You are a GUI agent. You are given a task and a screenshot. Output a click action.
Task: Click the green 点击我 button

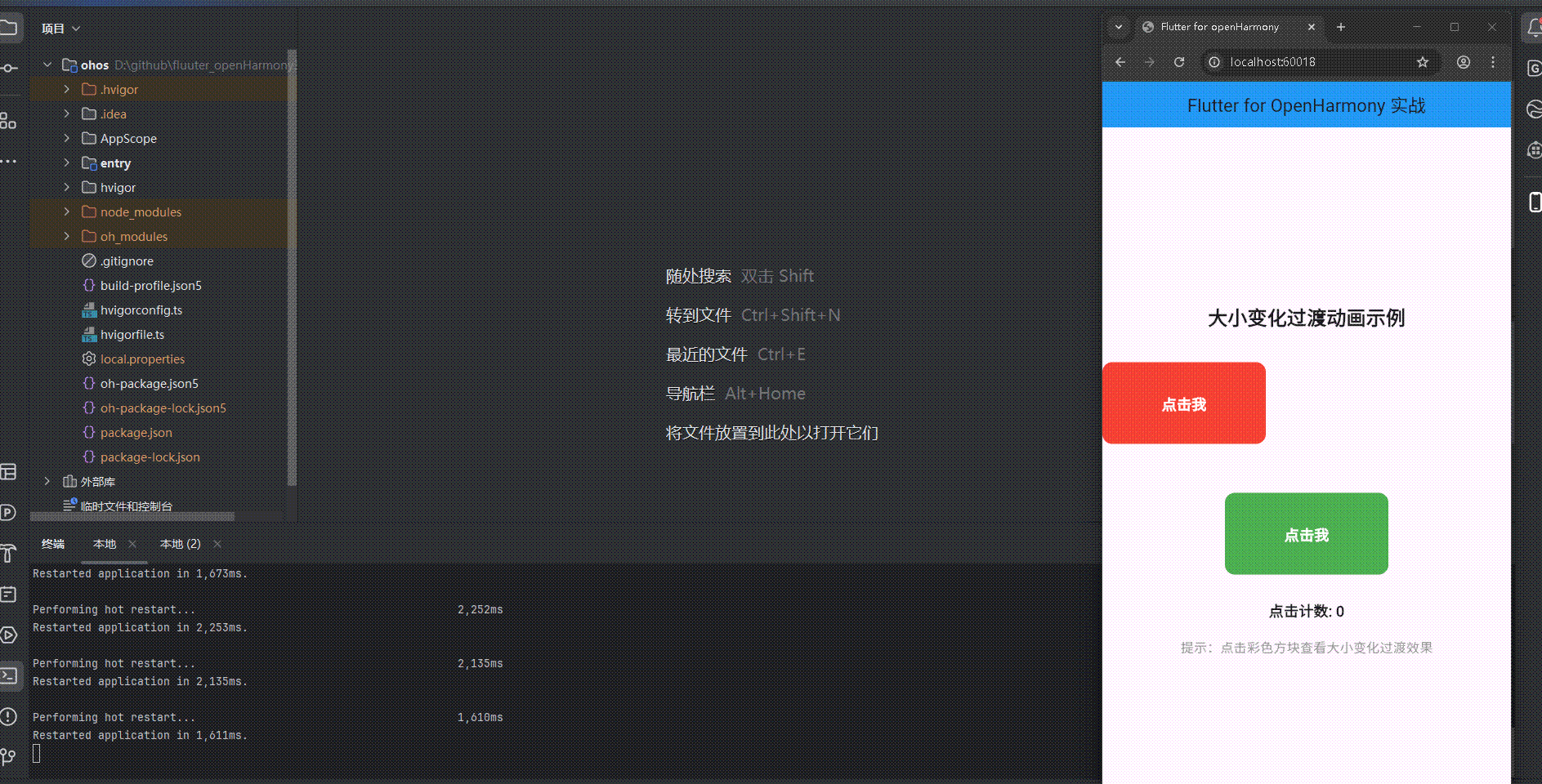(x=1307, y=533)
